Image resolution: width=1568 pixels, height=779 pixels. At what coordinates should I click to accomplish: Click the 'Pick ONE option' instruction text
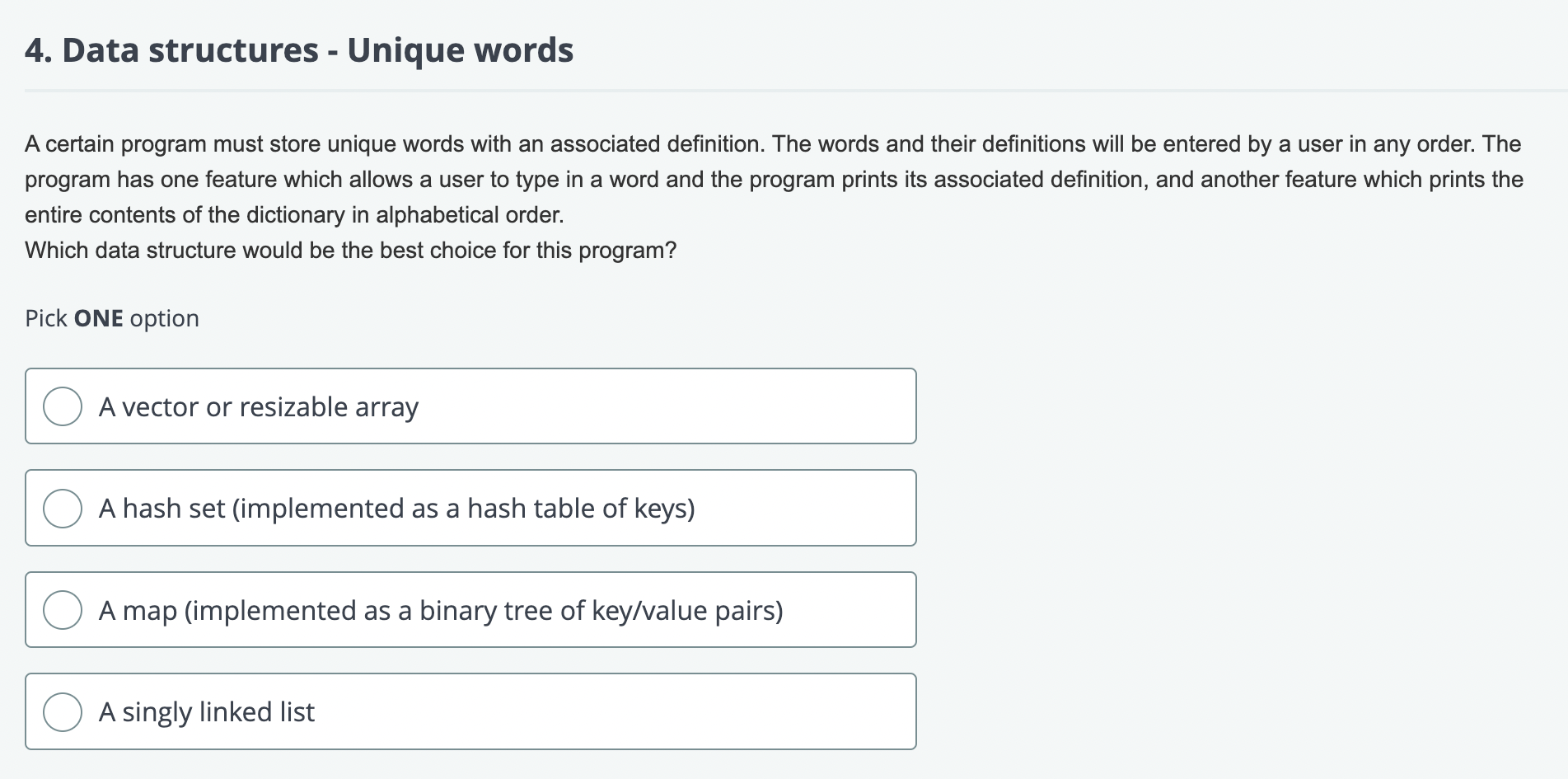pyautogui.click(x=112, y=318)
